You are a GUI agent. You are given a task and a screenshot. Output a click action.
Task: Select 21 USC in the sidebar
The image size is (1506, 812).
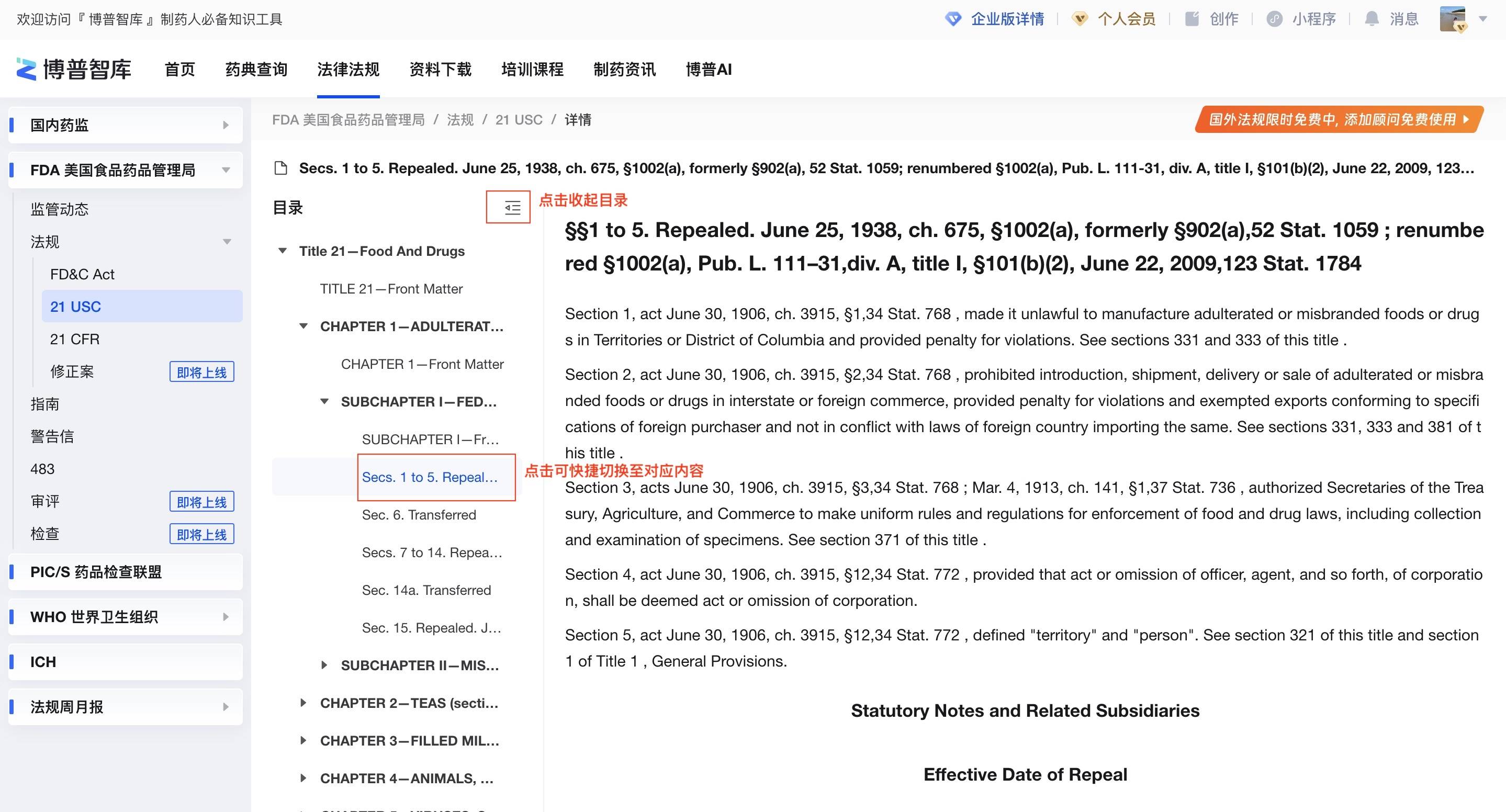coord(142,306)
